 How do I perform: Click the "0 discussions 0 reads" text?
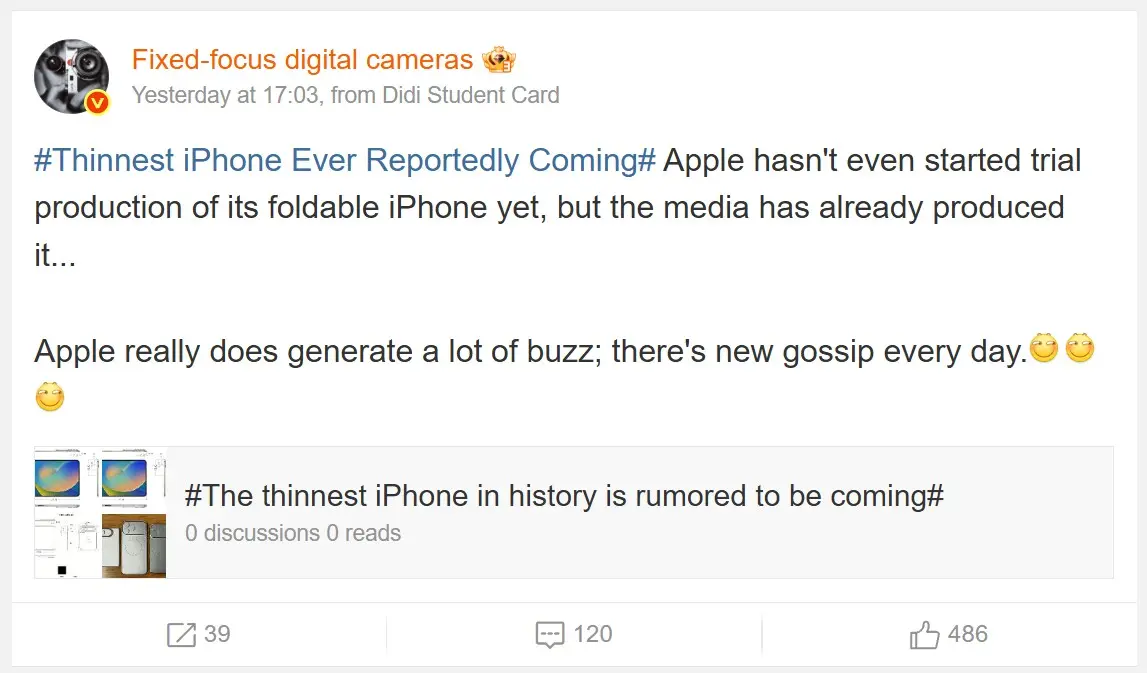293,534
